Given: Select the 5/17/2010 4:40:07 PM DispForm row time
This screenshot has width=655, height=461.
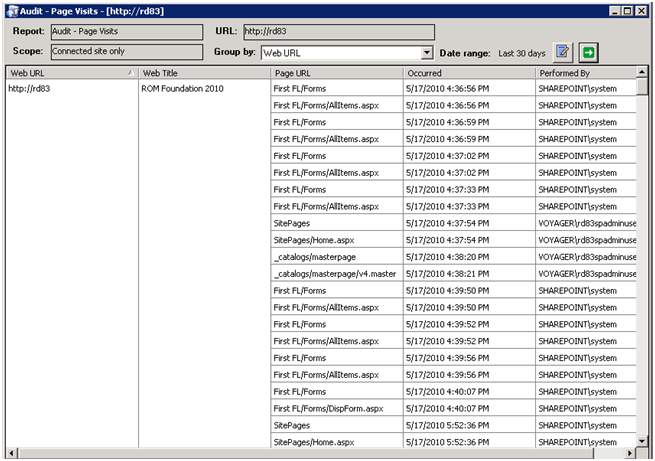Looking at the screenshot, I should point(469,408).
